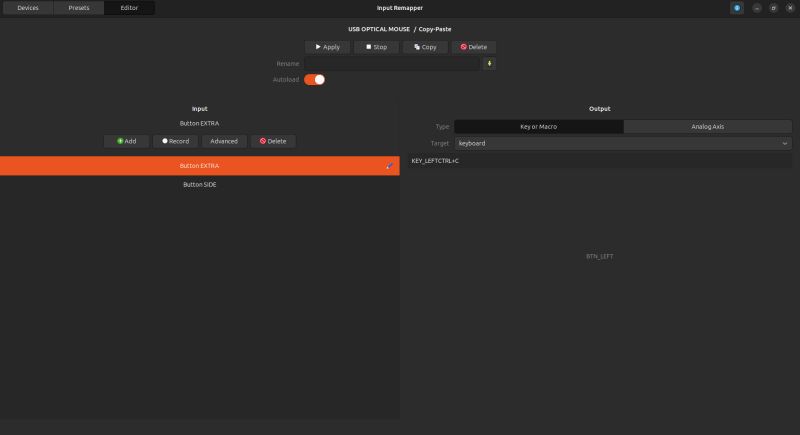Click the BTN_LEFT placeholder text
Screen dimensions: 800x435
[599, 257]
